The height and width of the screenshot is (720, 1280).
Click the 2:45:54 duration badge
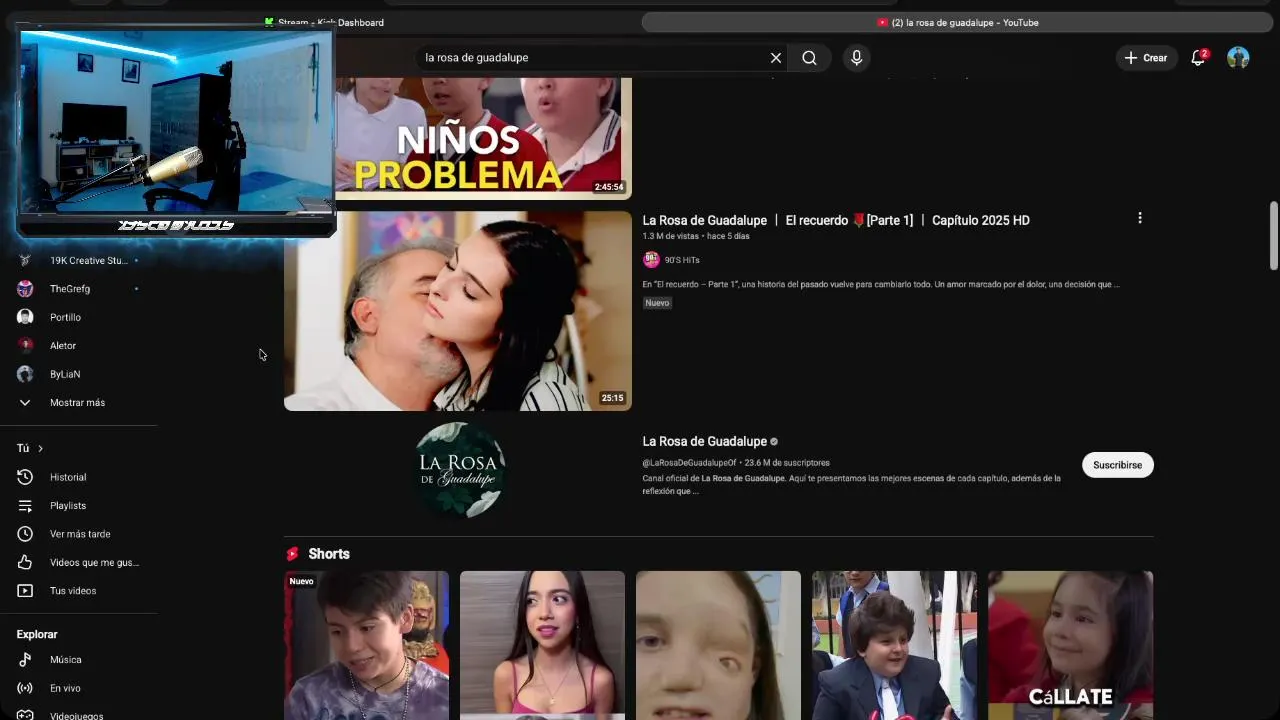point(608,187)
